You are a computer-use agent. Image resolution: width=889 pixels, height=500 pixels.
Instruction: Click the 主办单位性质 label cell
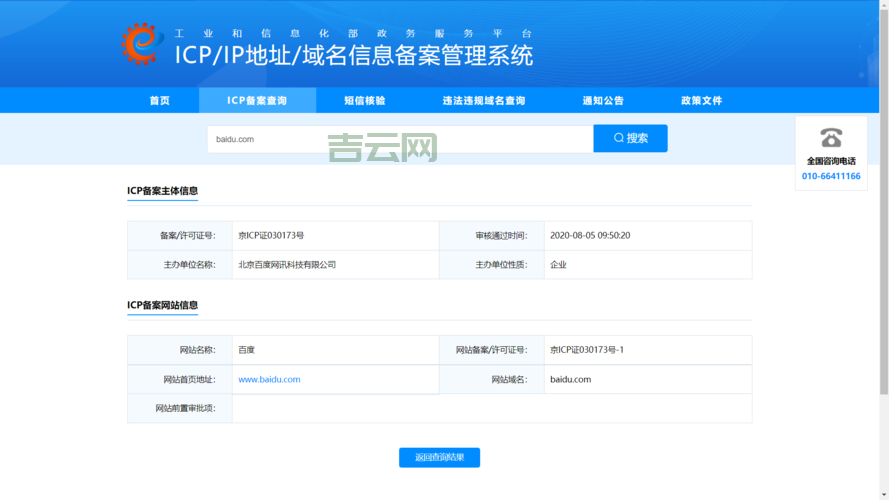pos(492,265)
